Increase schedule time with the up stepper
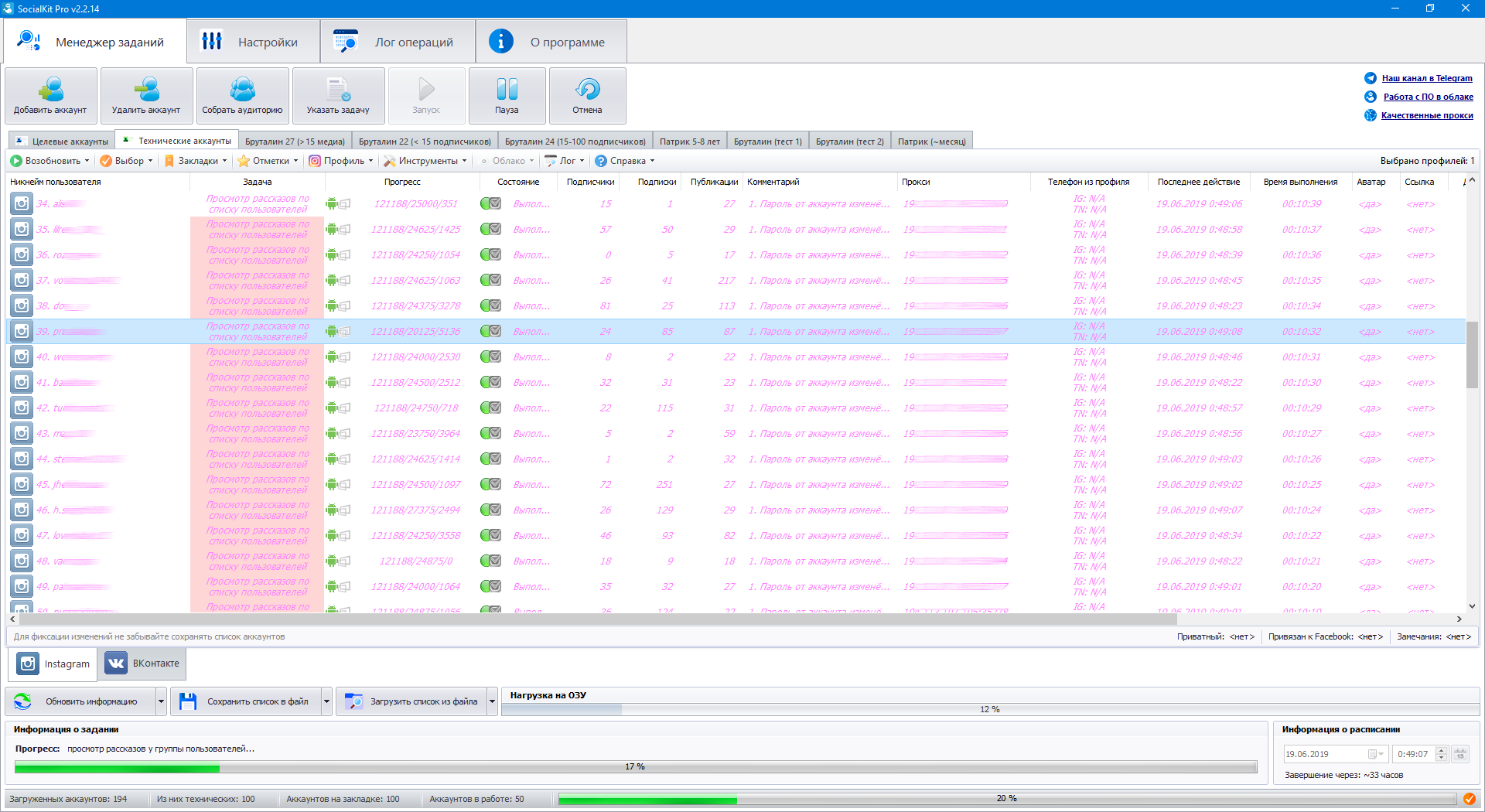Viewport: 1485px width, 812px height. pos(1441,750)
